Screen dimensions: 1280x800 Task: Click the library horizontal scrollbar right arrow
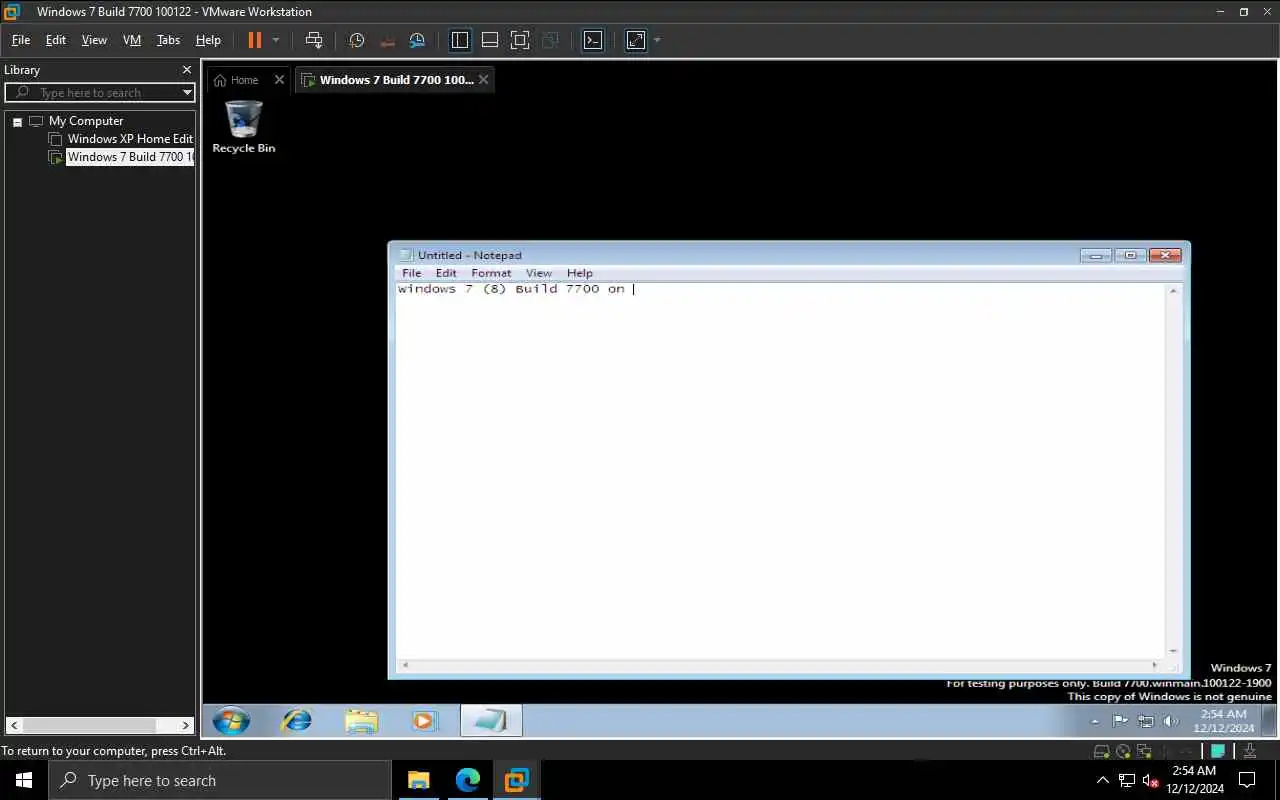click(x=186, y=726)
